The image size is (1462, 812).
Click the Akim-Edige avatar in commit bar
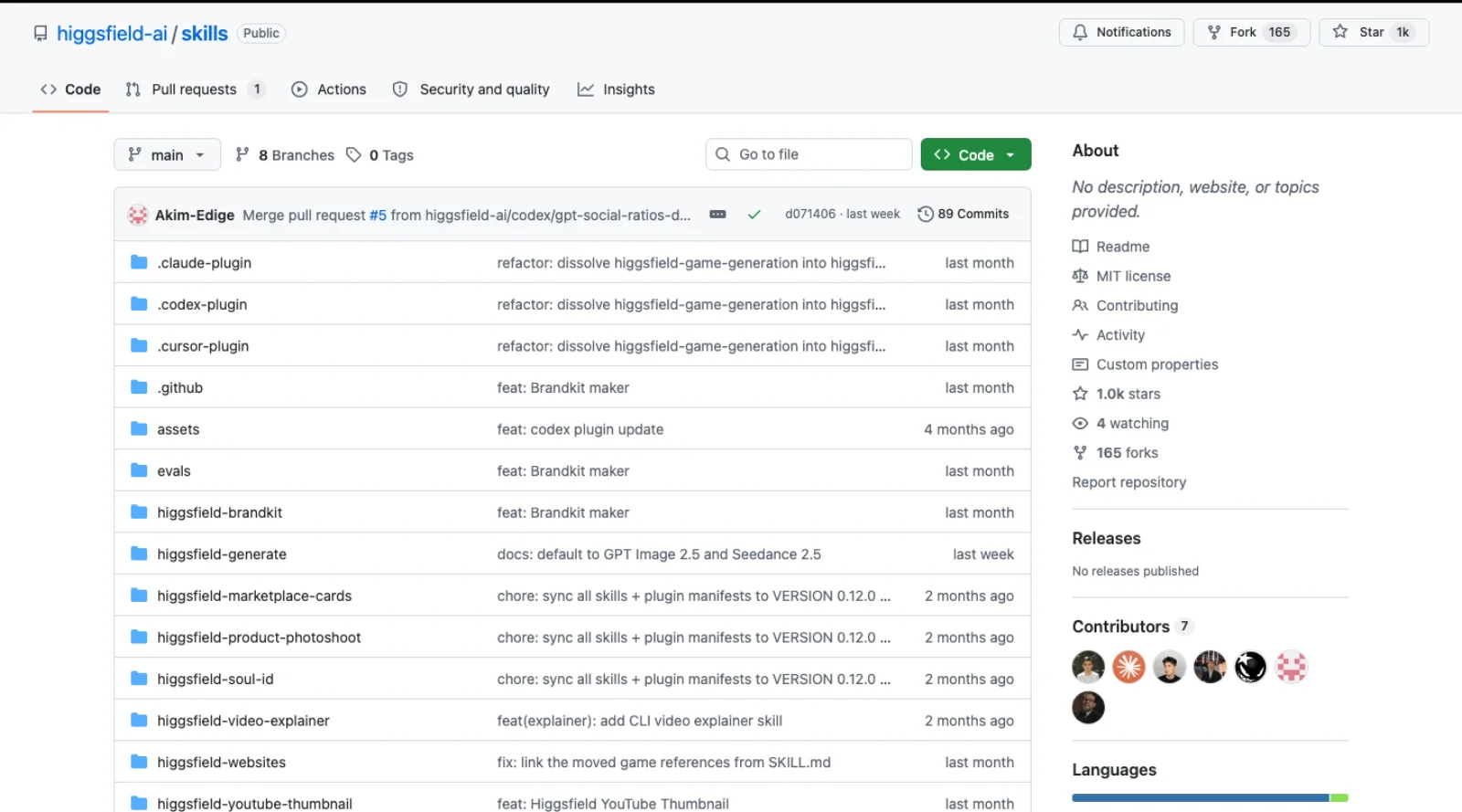[138, 215]
